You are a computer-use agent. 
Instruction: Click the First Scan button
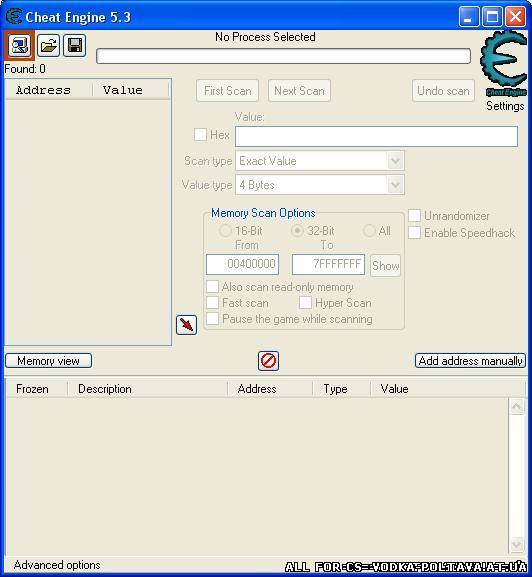(x=228, y=91)
